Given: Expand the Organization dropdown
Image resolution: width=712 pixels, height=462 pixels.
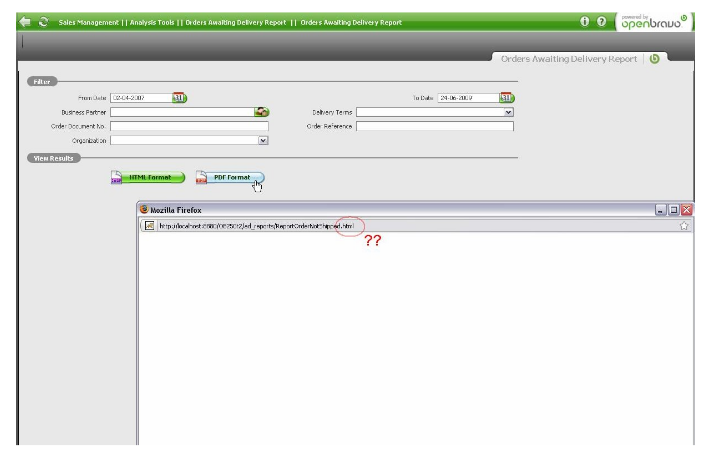Looking at the screenshot, I should [263, 141].
